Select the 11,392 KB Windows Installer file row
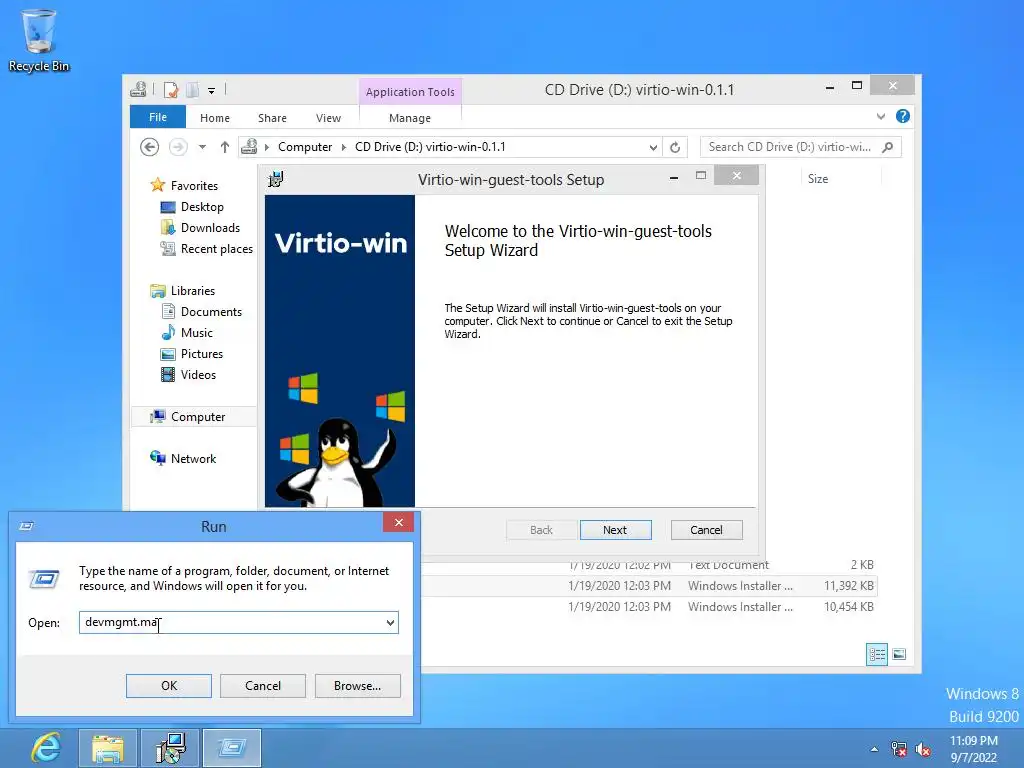 (649, 586)
